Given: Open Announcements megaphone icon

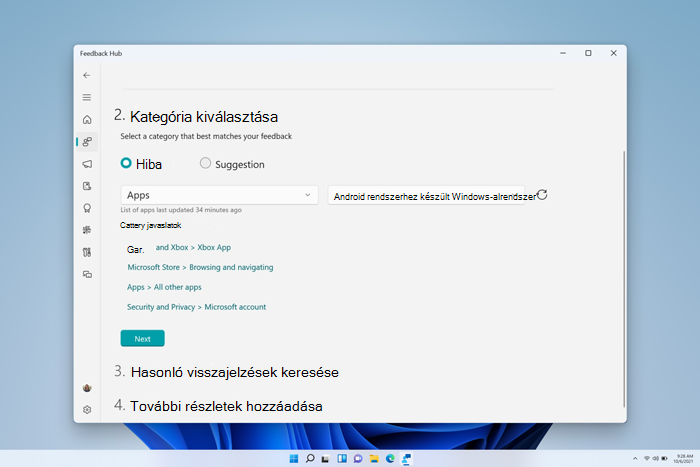Looking at the screenshot, I should [x=87, y=164].
